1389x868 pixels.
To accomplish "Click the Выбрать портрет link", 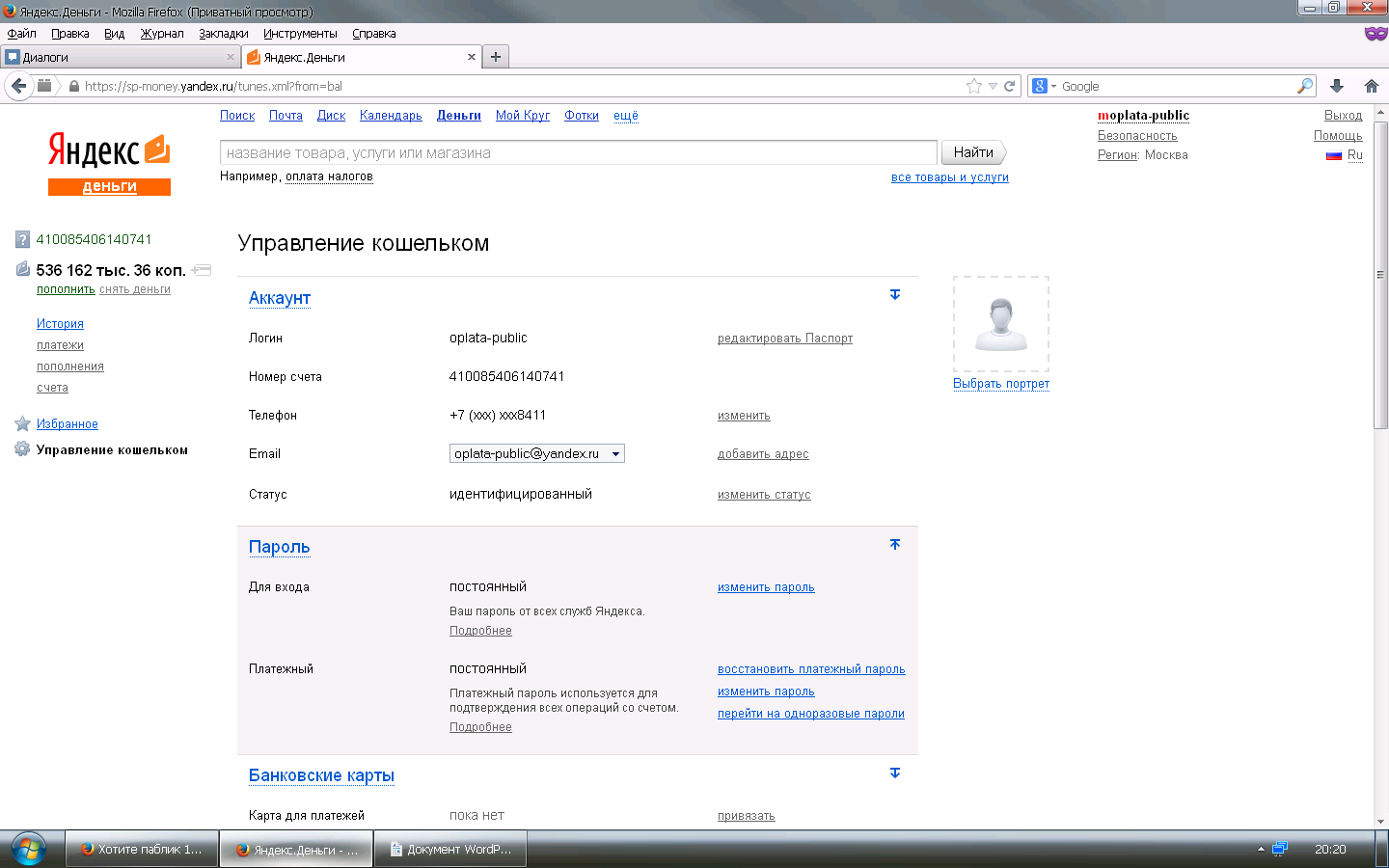I will pos(1001,384).
